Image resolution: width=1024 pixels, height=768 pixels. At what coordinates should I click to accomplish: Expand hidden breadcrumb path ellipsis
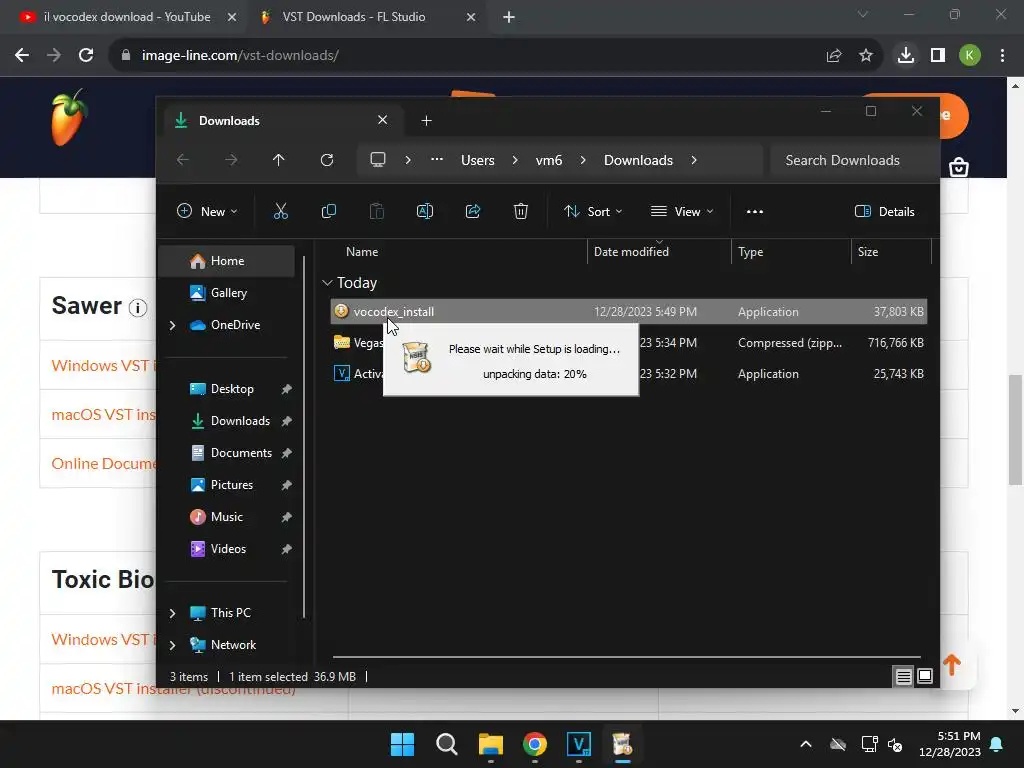(437, 159)
